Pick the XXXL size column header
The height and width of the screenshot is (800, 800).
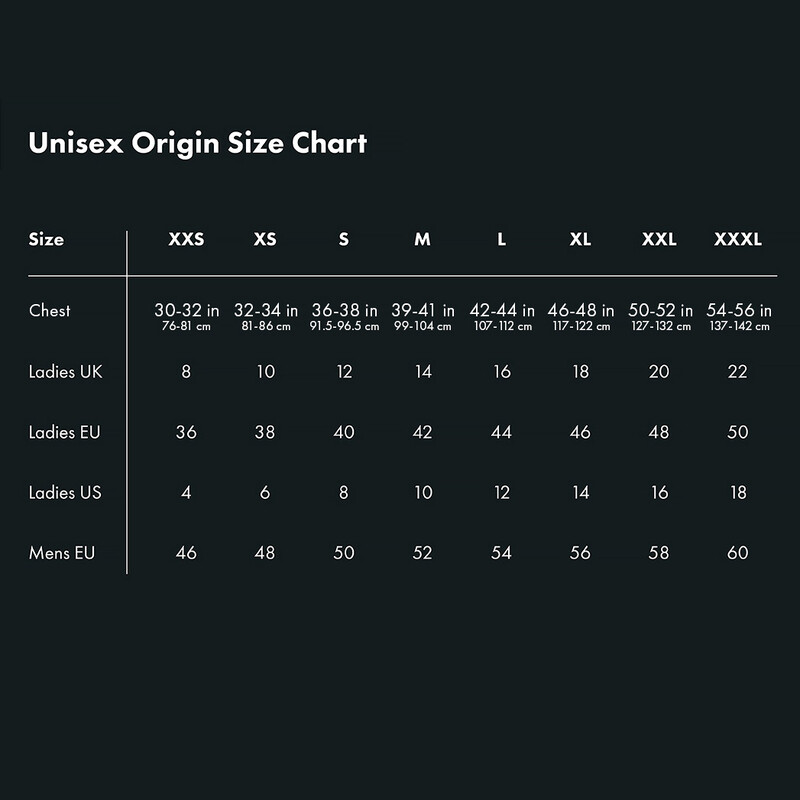(738, 240)
